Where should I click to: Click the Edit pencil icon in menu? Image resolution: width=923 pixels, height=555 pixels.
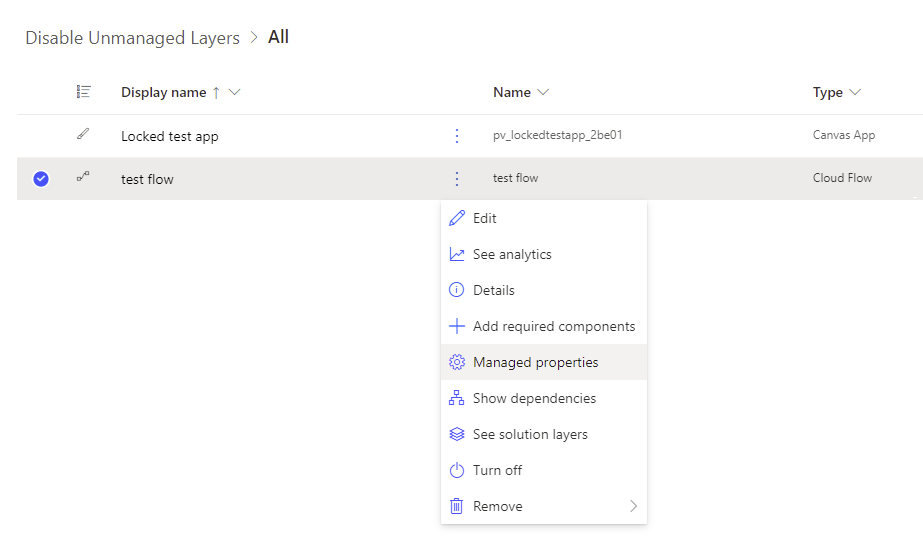[x=457, y=218]
